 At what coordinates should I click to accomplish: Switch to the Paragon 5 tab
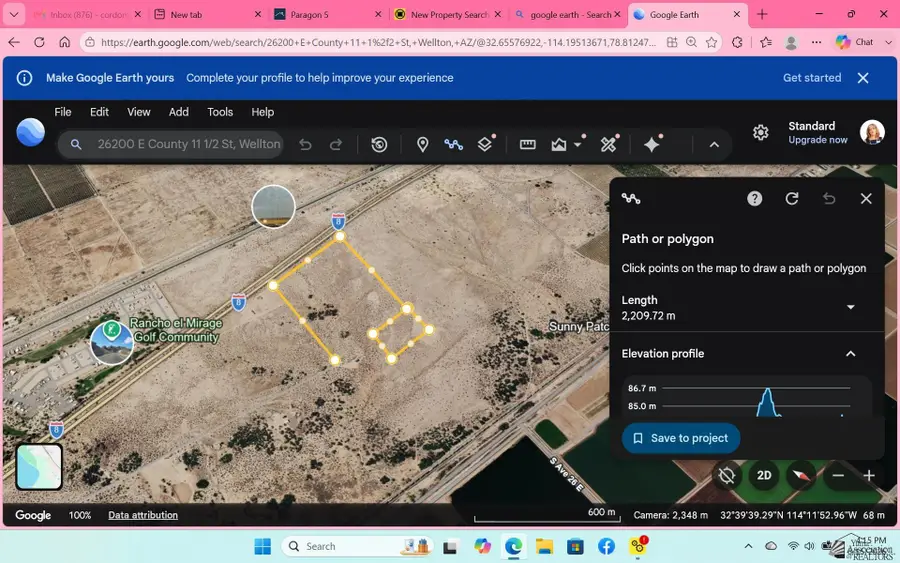tap(327, 14)
